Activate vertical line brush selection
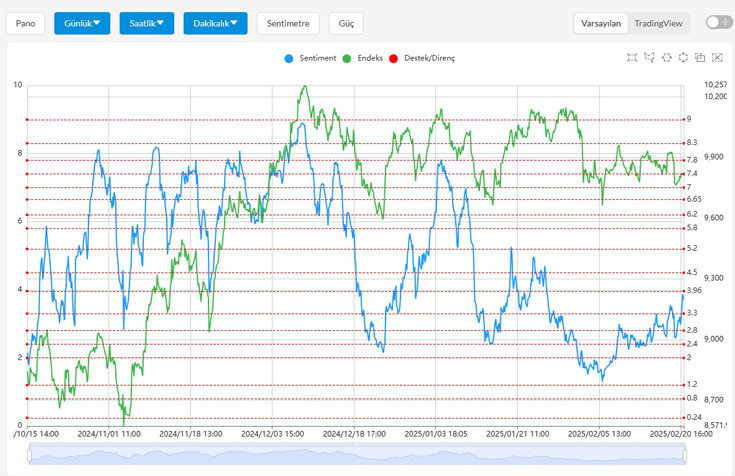735x476 pixels. click(x=683, y=58)
